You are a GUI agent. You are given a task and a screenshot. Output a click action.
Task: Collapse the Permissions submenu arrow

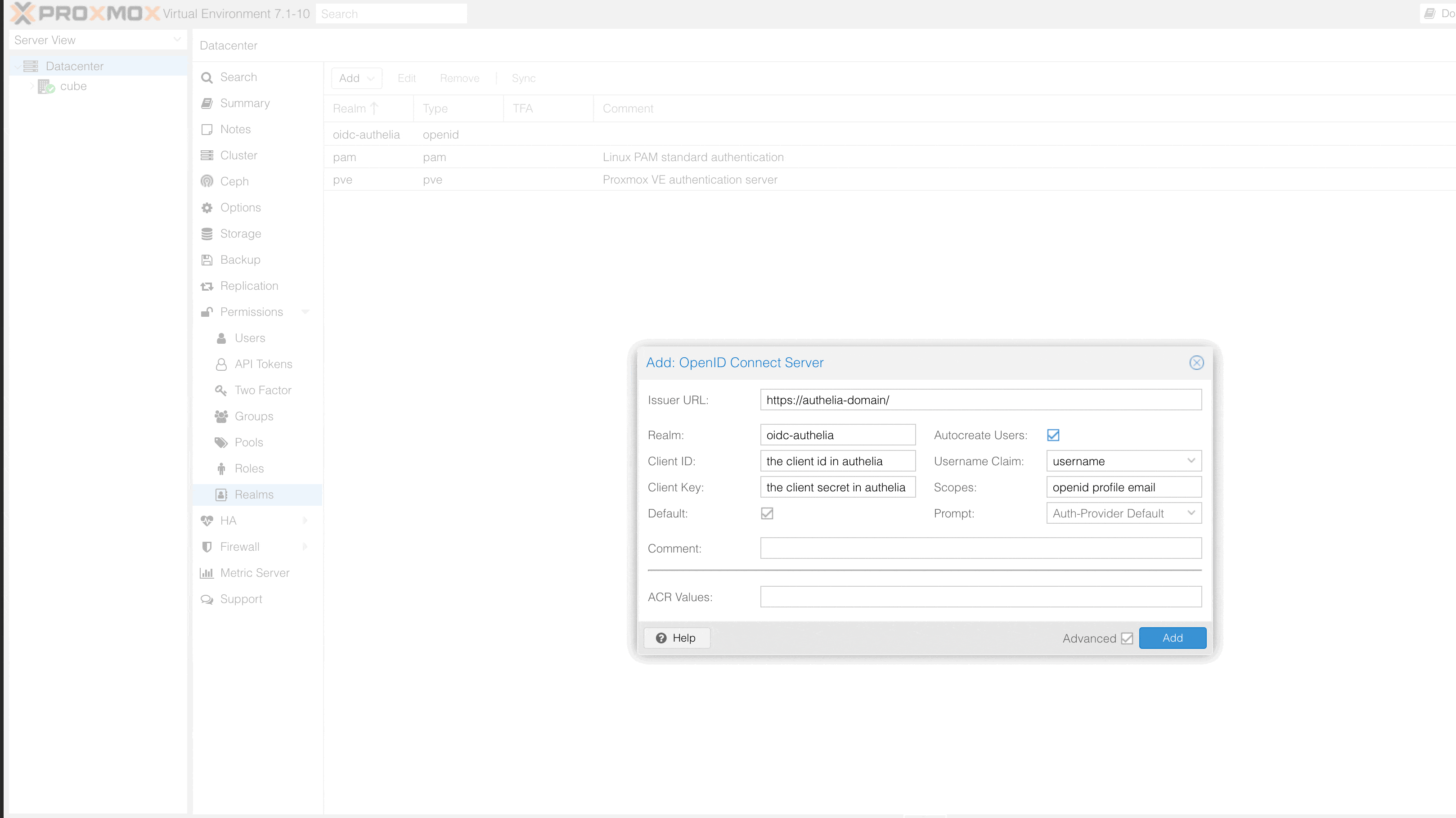(305, 311)
